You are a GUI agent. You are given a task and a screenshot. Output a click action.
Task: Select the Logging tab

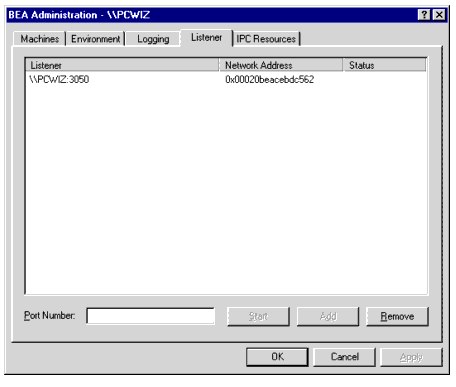pyautogui.click(x=153, y=39)
